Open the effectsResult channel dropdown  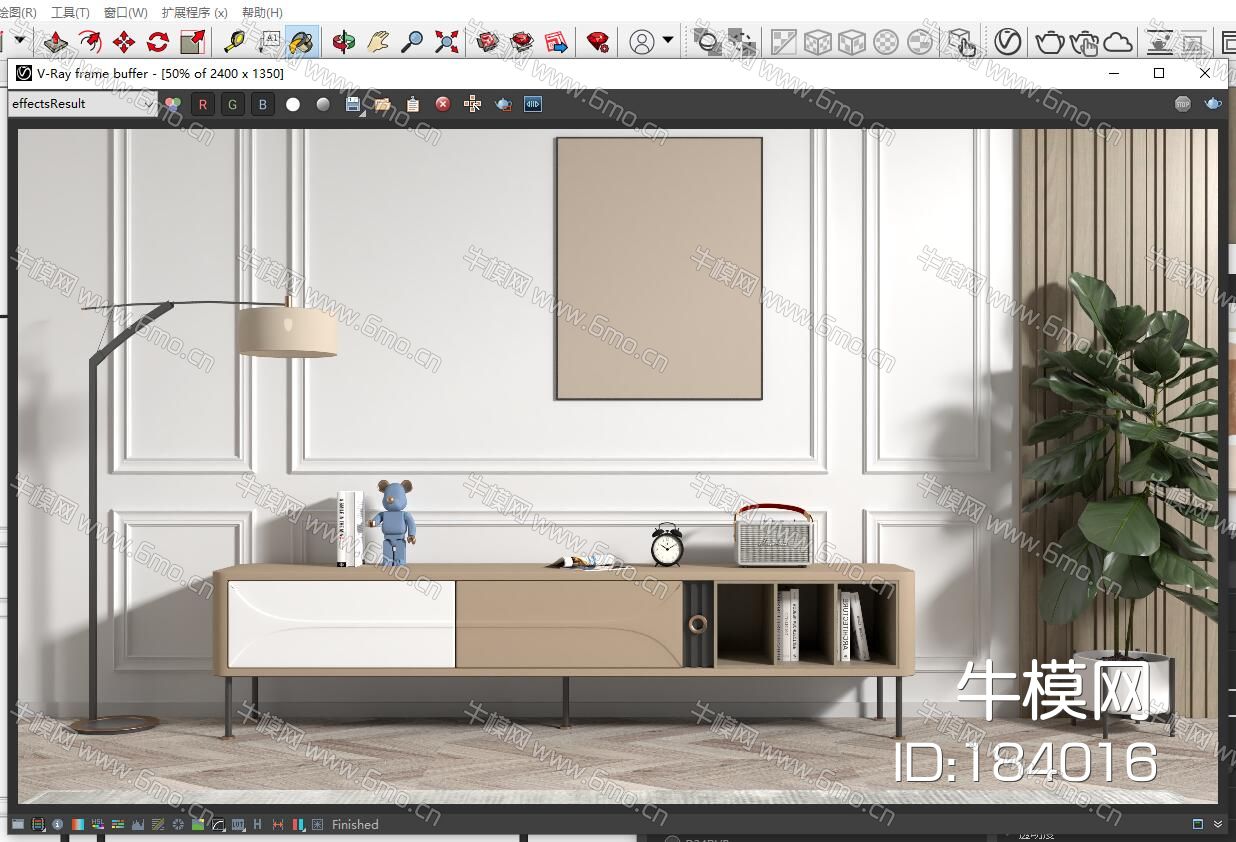pyautogui.click(x=83, y=104)
